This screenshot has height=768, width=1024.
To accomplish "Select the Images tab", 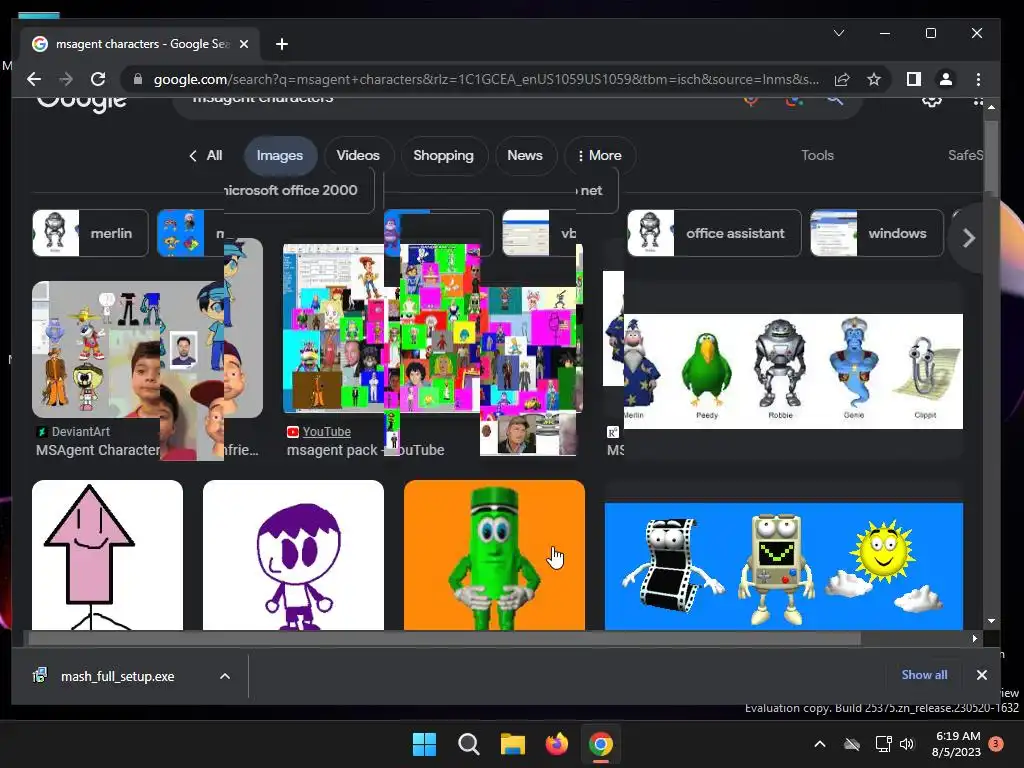I will tap(280, 155).
